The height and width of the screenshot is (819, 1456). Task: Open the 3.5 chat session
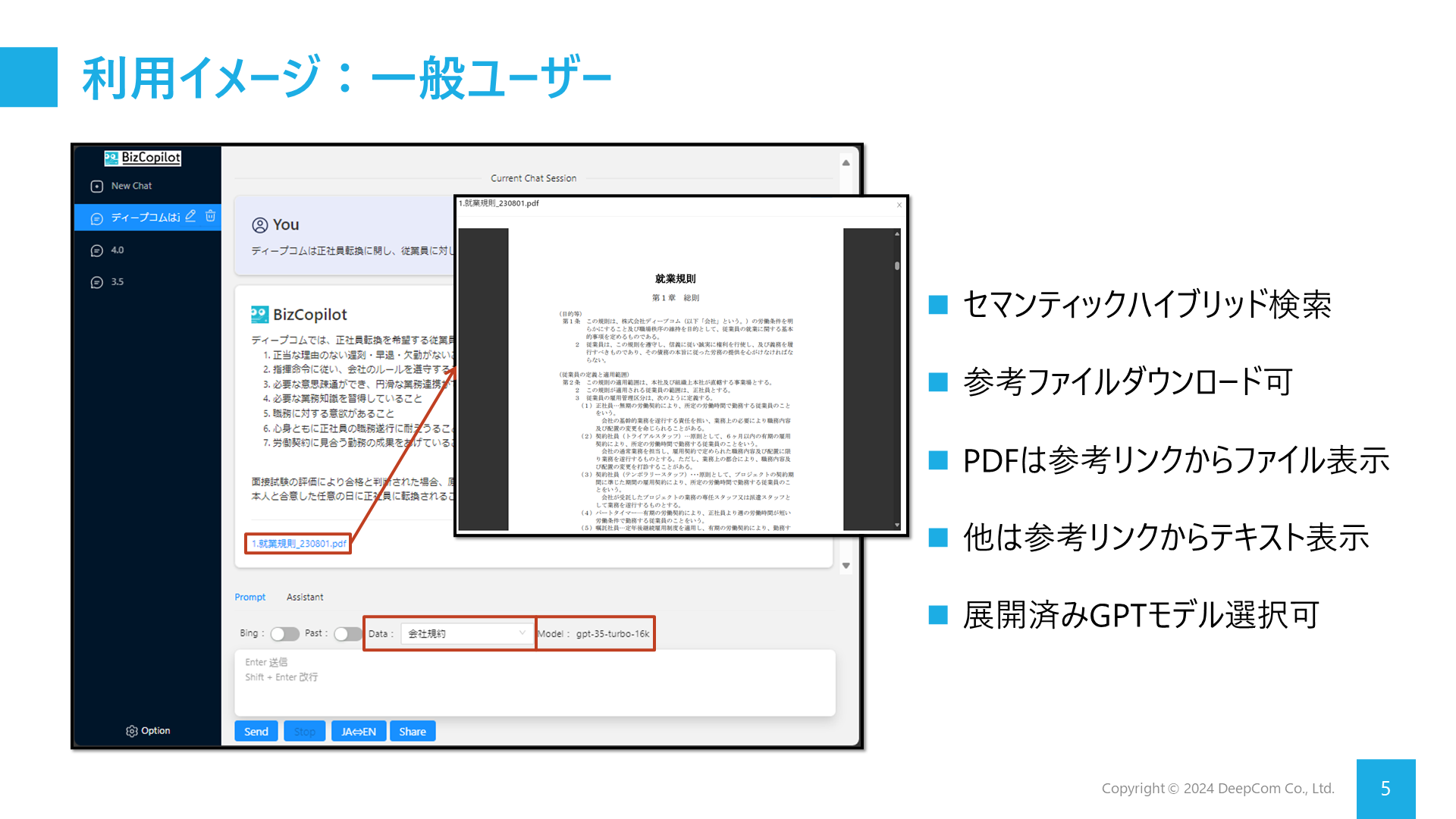point(117,282)
